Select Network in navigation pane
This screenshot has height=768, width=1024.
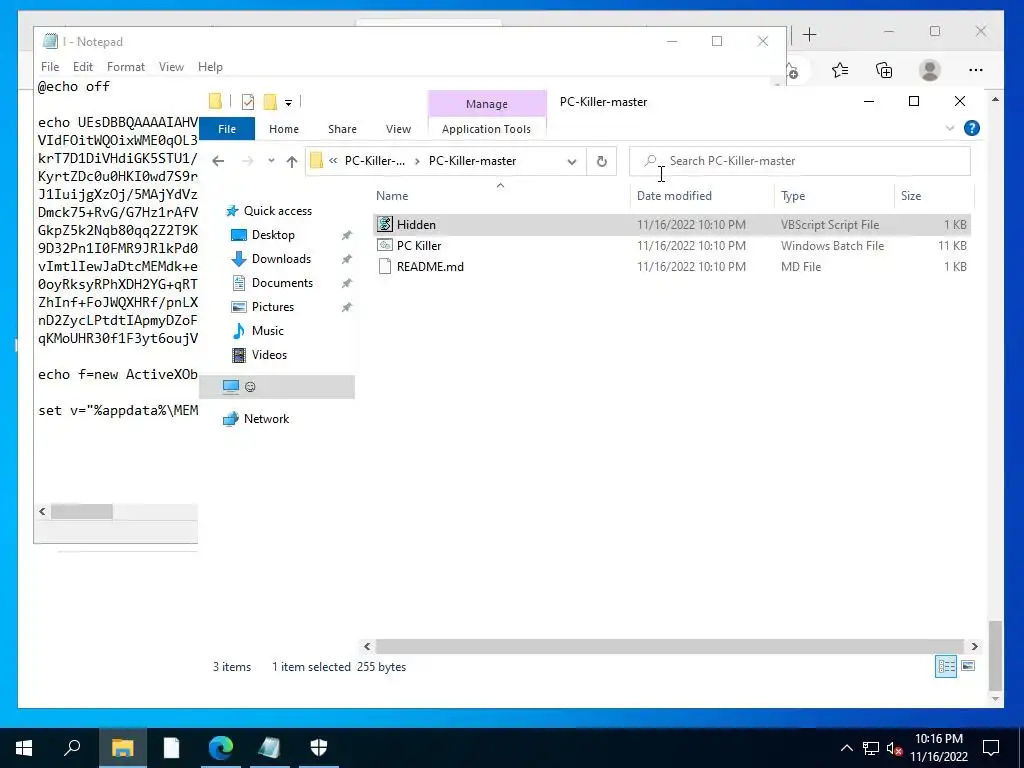266,419
